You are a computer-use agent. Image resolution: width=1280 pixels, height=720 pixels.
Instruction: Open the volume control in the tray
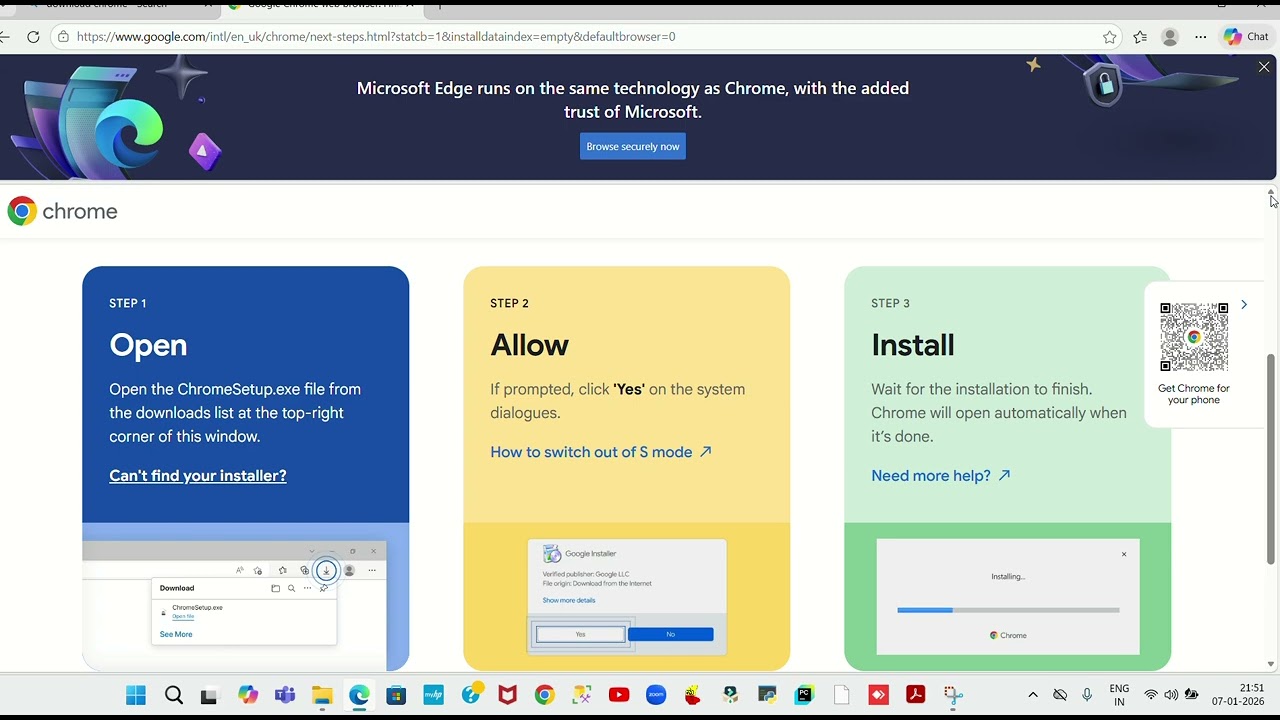tap(1171, 695)
